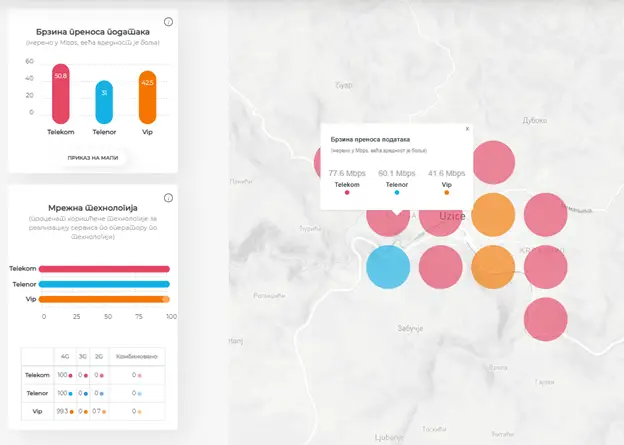The image size is (624, 445).
Task: Click Telekom horizontal bar in technology chart
Action: (x=105, y=268)
